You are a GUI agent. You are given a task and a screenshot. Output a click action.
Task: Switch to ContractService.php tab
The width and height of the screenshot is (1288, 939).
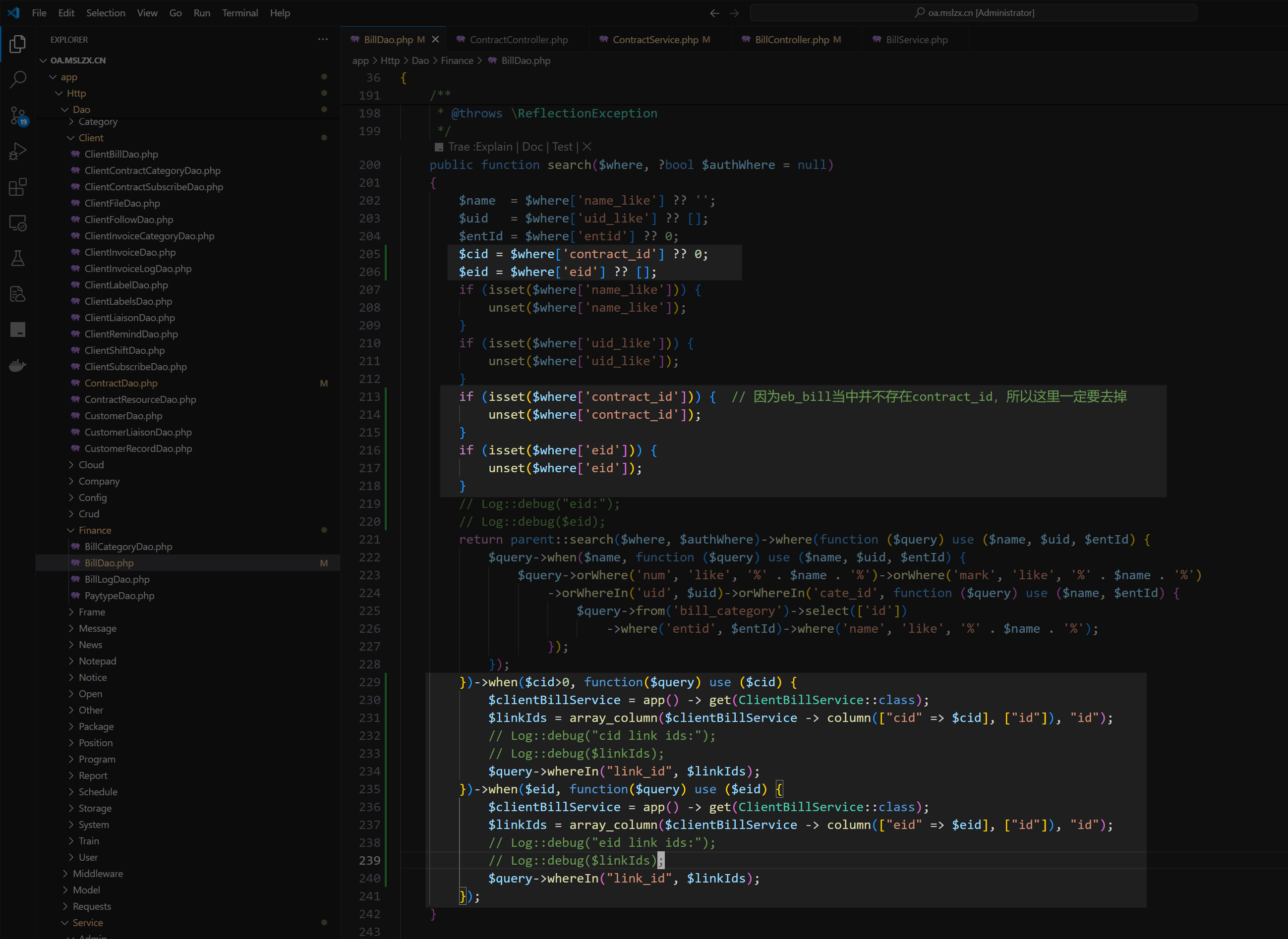coord(660,39)
